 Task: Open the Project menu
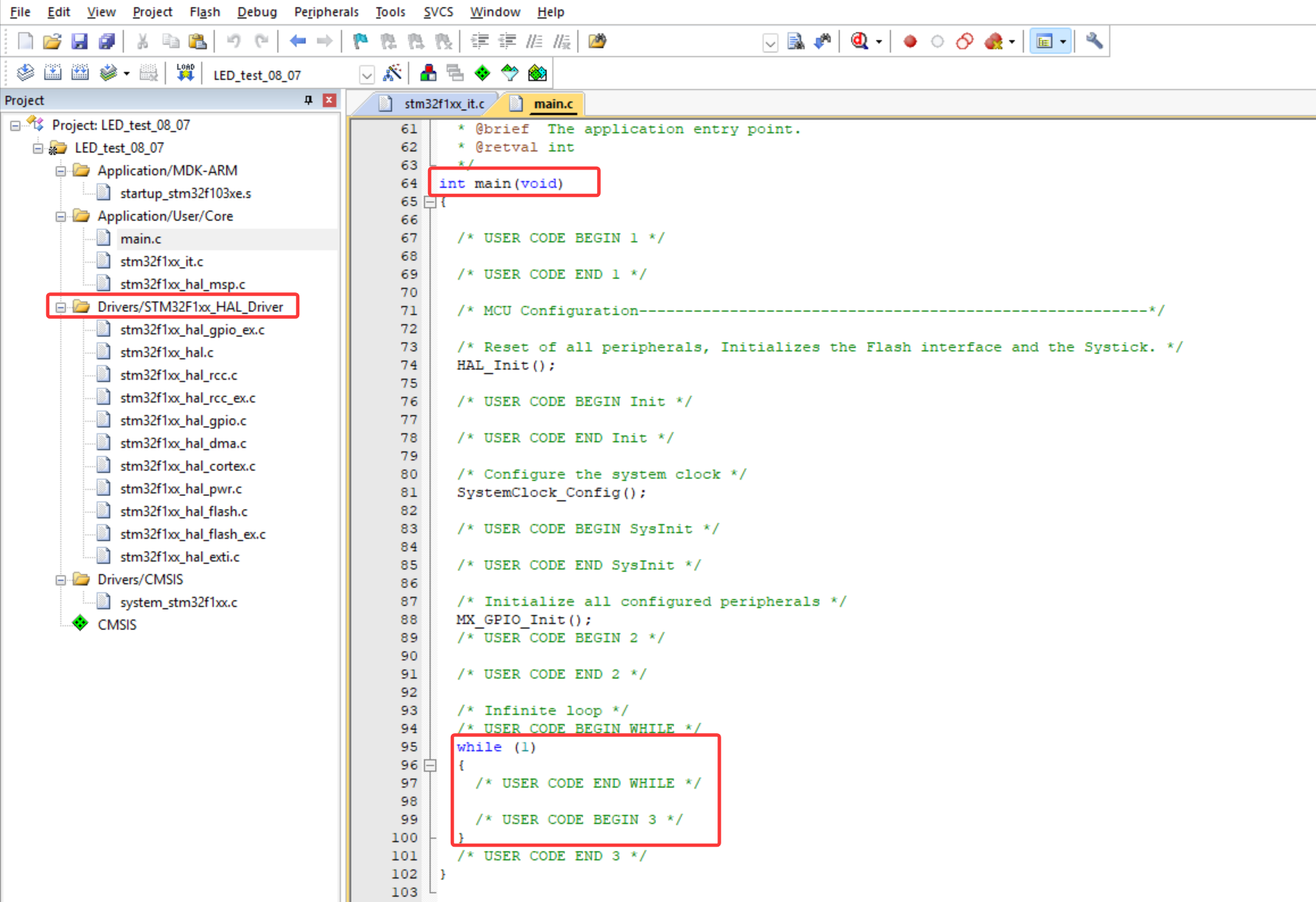[152, 12]
